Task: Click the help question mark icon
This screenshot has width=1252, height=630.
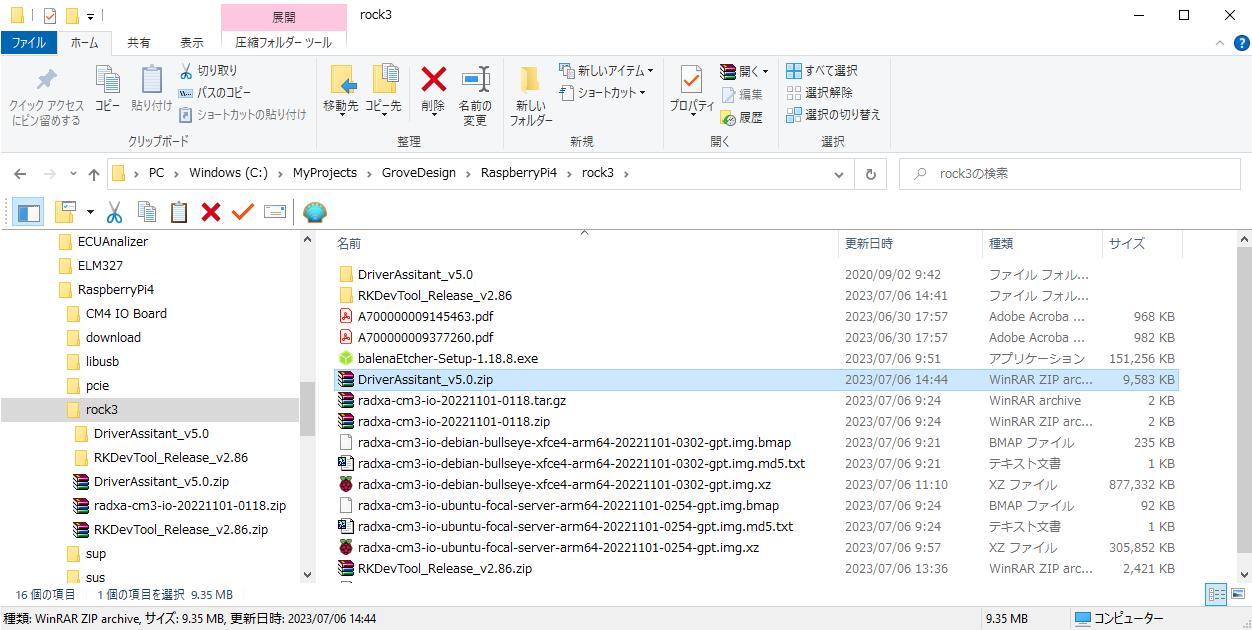Action: coord(1240,44)
